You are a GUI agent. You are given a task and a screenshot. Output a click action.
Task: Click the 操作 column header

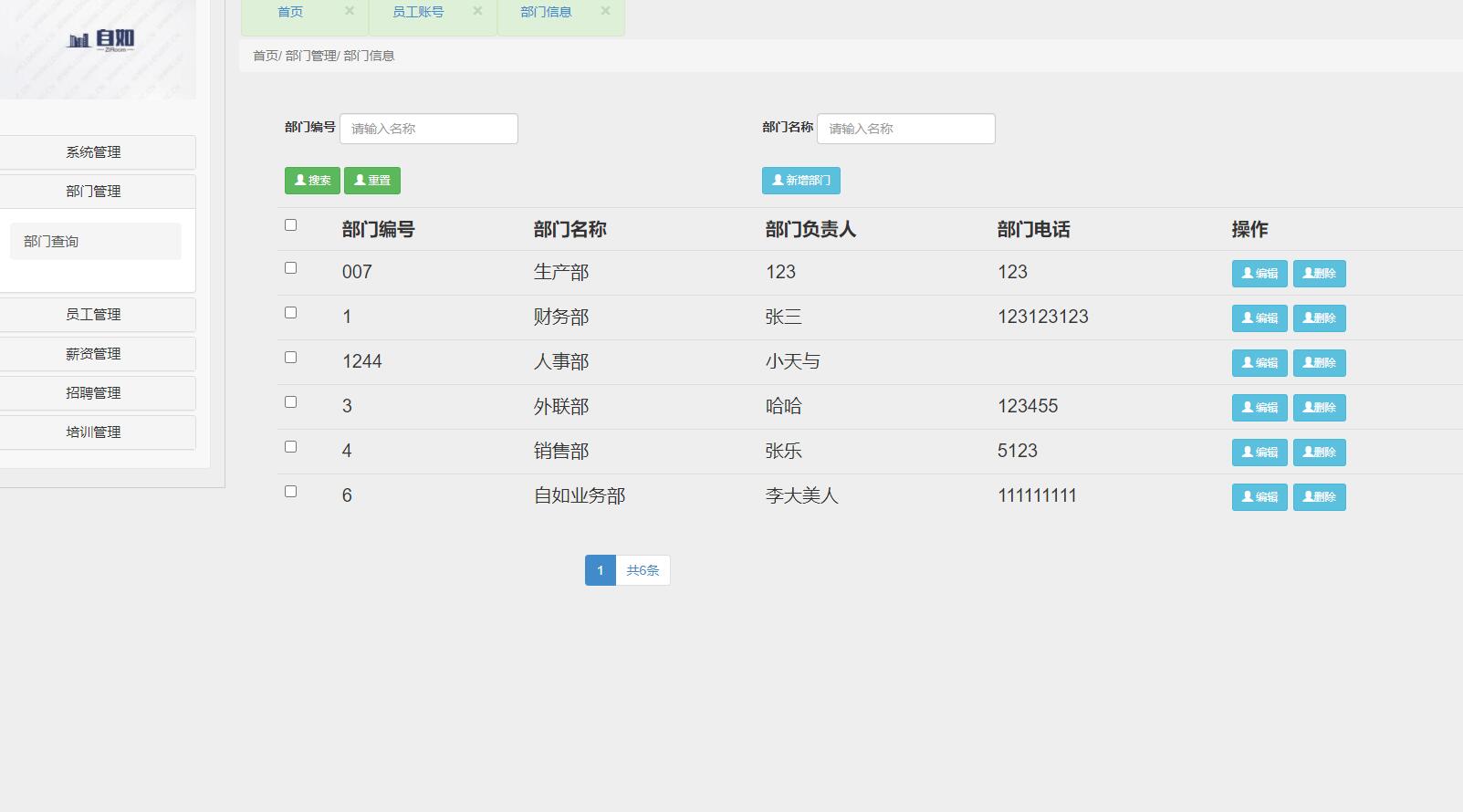point(1250,230)
